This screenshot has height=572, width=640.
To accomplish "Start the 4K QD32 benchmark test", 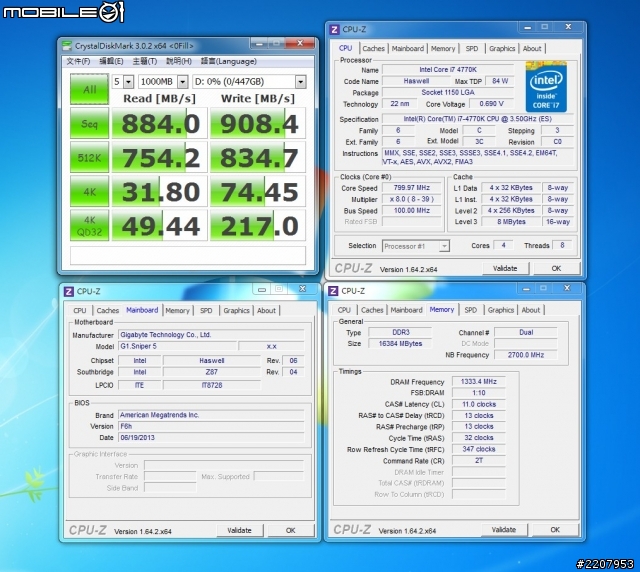I will coord(89,226).
